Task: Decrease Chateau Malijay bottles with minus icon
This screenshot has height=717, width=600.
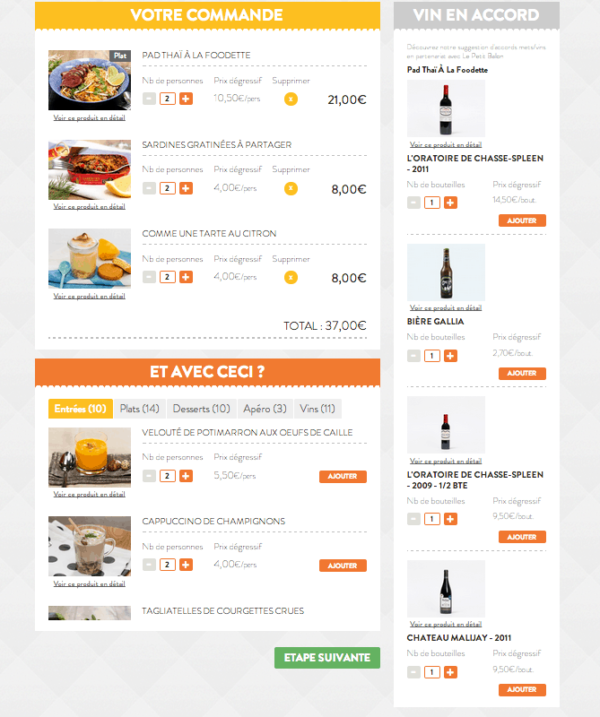Action: click(x=413, y=672)
